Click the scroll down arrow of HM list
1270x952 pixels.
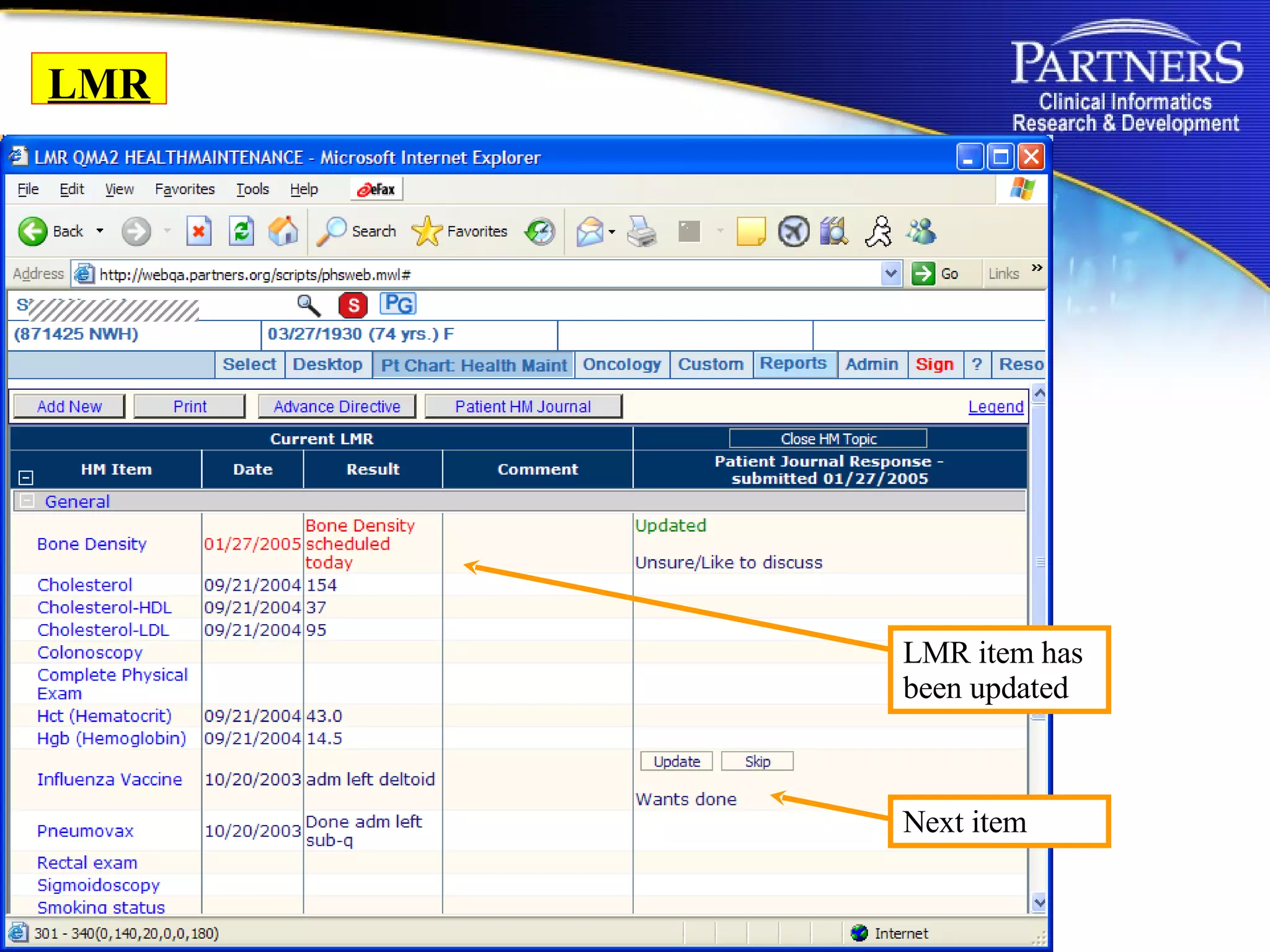point(1039,903)
